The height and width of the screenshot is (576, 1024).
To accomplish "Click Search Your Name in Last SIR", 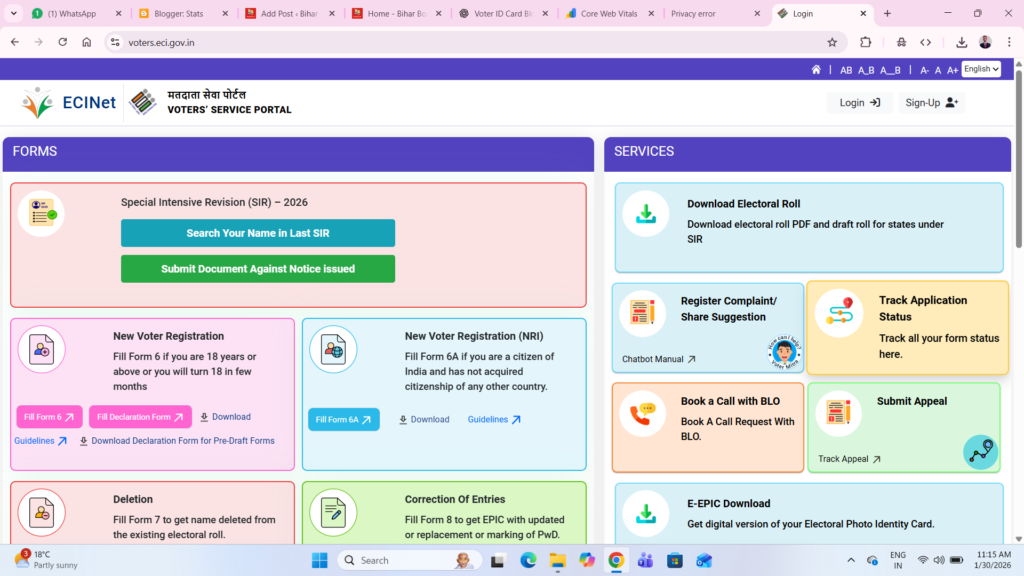I will [257, 233].
